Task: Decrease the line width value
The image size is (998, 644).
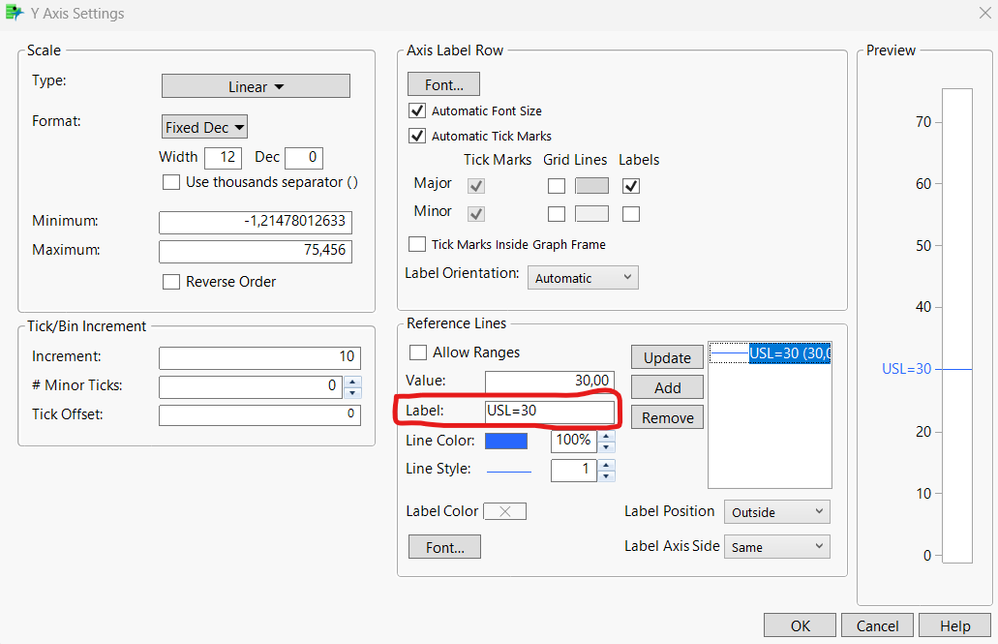Action: coord(607,476)
